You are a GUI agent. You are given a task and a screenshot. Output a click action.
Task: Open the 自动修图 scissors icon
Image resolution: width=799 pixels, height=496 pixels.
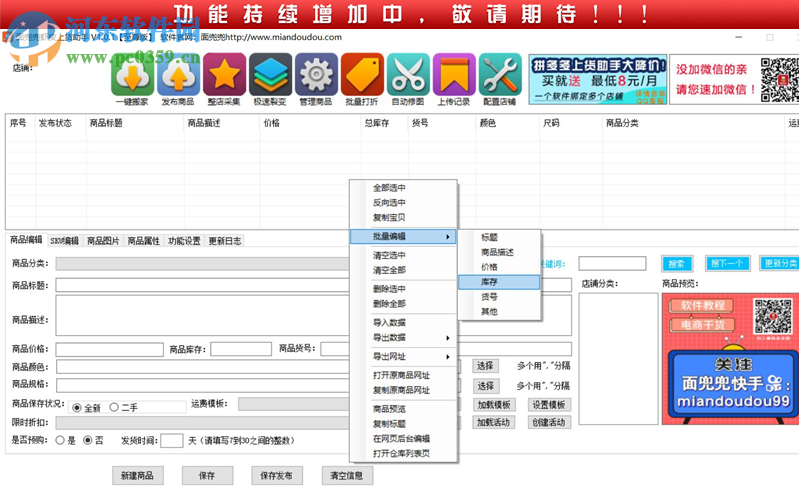408,74
